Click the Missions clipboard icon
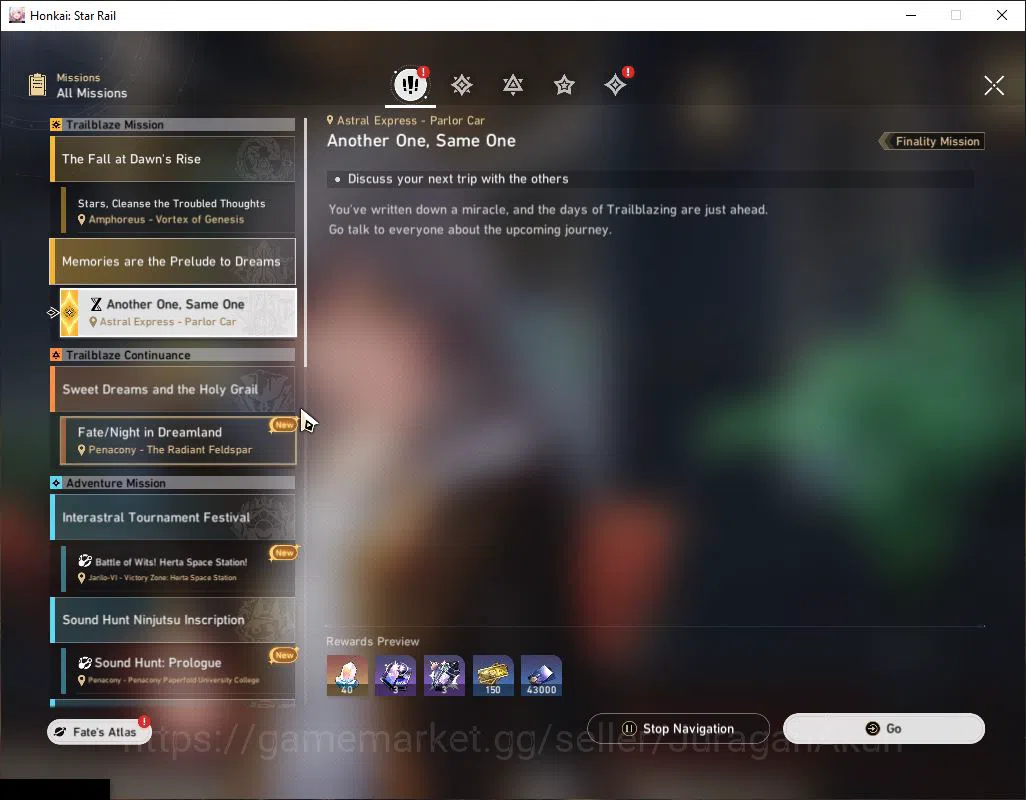Viewport: 1026px width, 800px height. 37,85
